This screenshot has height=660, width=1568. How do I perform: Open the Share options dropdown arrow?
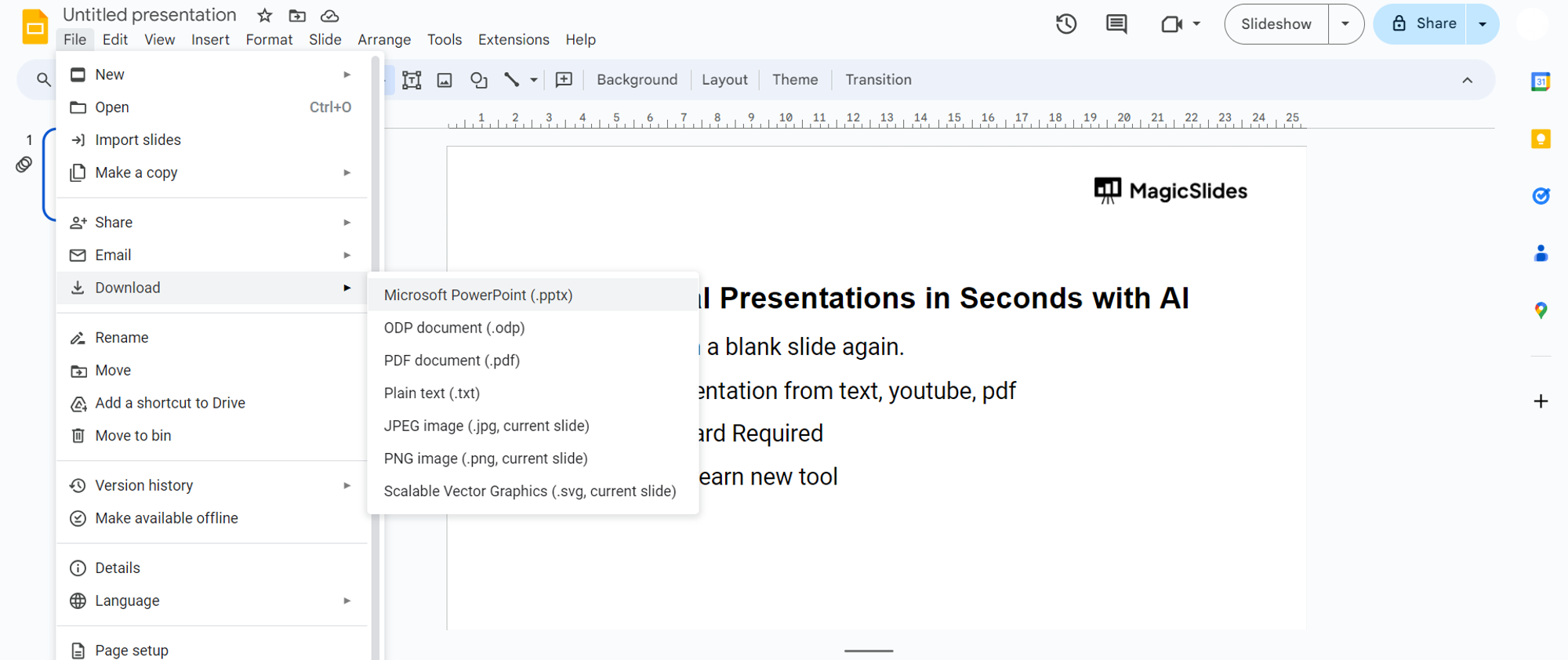point(1483,24)
